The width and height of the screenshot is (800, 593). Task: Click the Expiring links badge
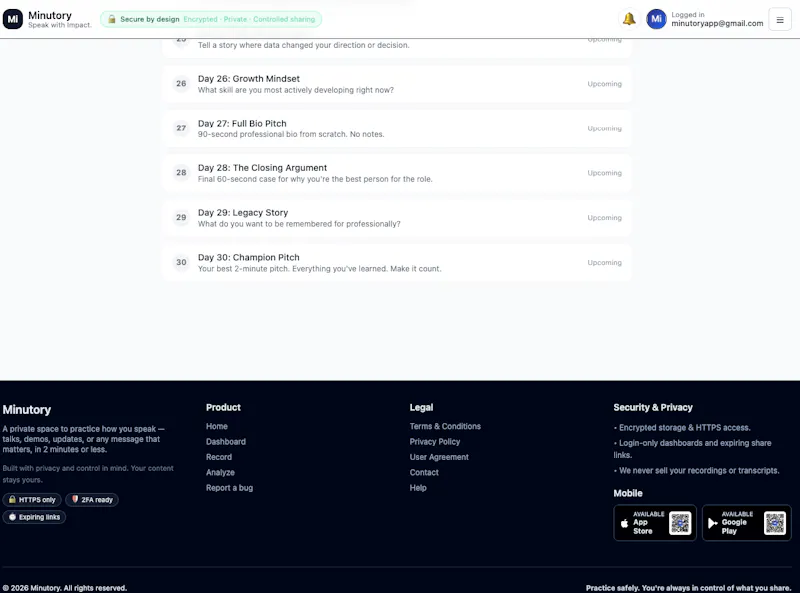[x=34, y=517]
